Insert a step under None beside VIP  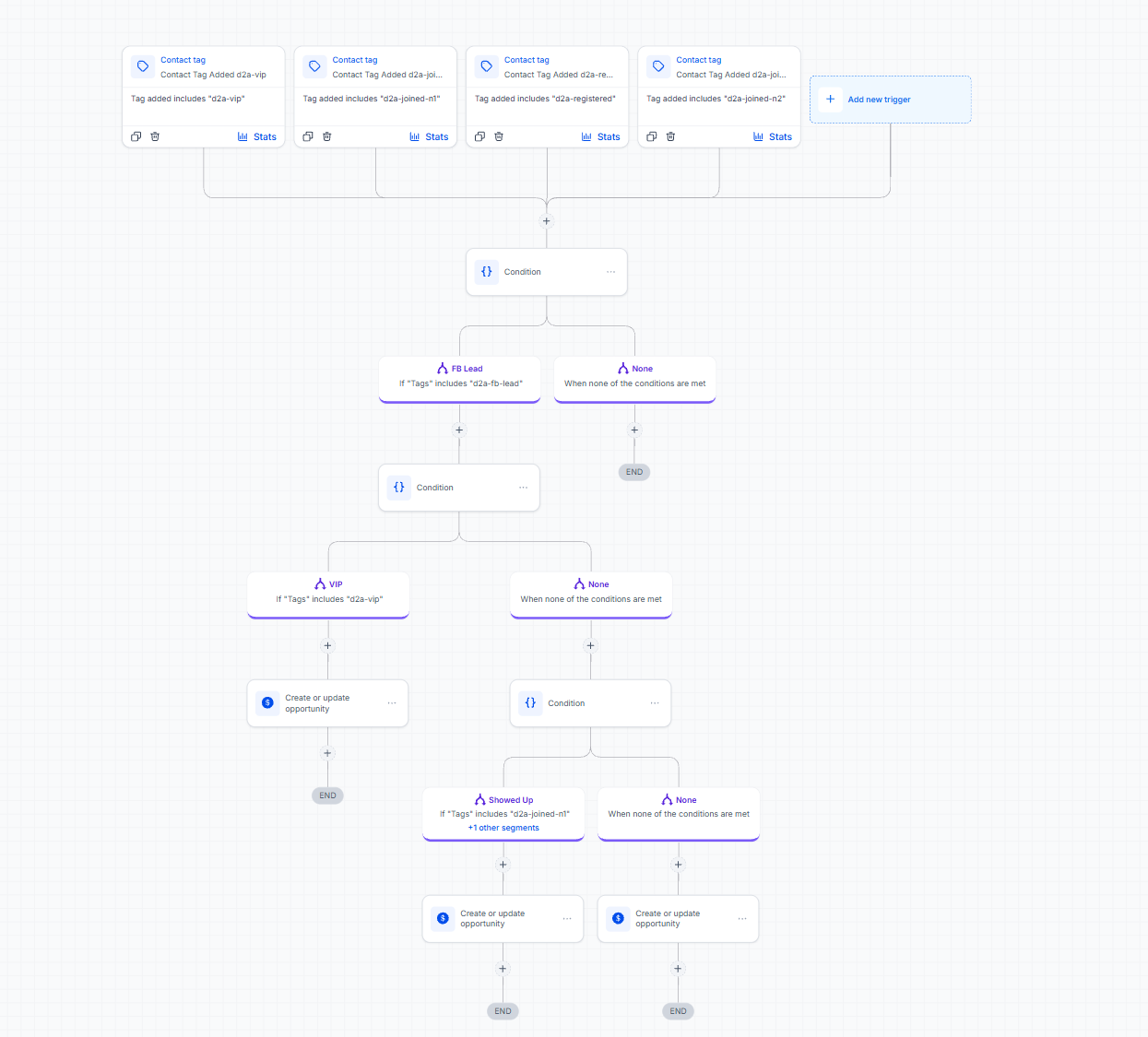click(x=591, y=645)
